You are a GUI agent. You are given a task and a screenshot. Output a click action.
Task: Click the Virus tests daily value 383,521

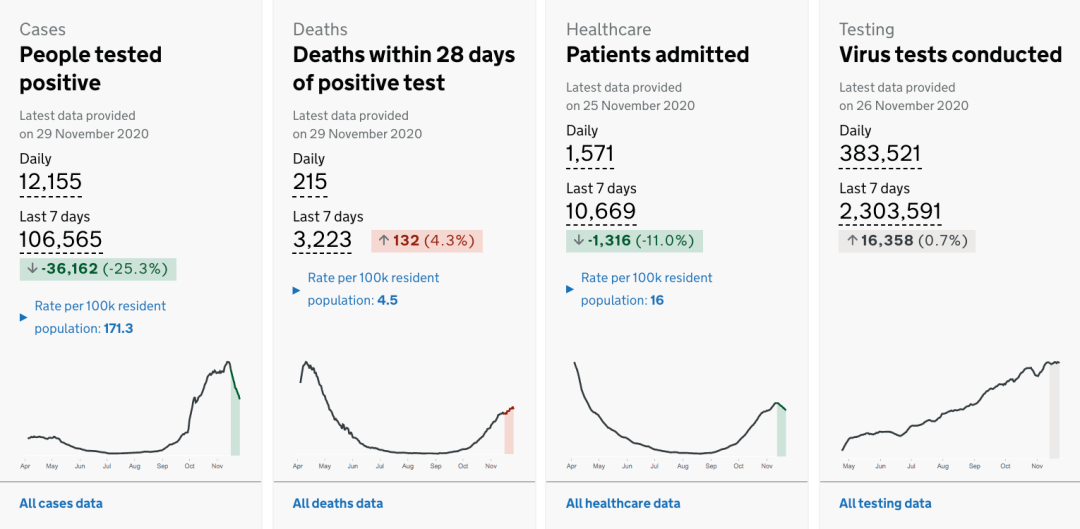(880, 154)
